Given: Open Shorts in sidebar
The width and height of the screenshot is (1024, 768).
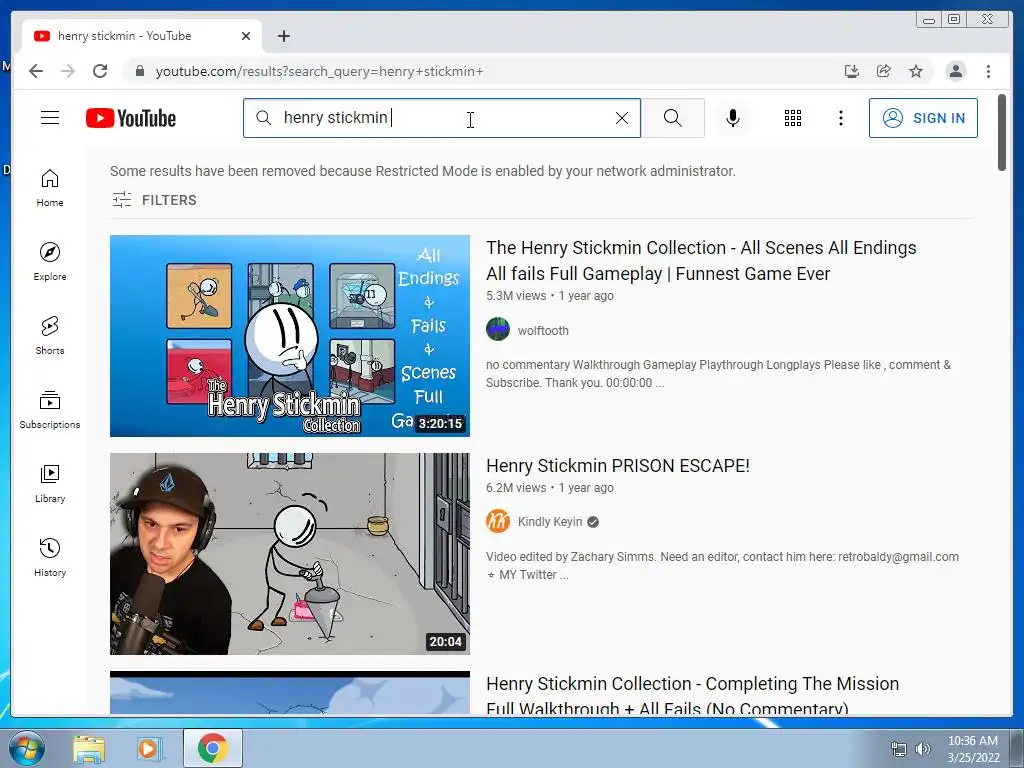Looking at the screenshot, I should pyautogui.click(x=50, y=336).
